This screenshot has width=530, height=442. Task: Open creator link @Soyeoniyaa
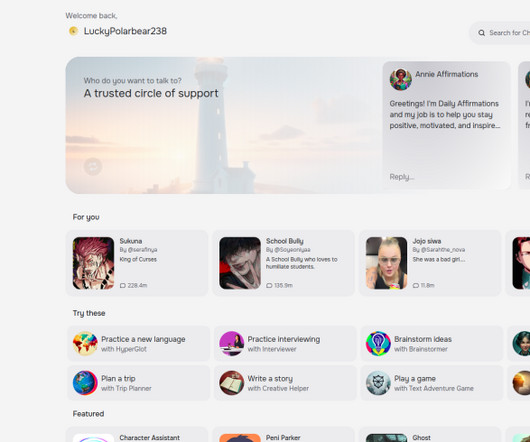point(292,250)
